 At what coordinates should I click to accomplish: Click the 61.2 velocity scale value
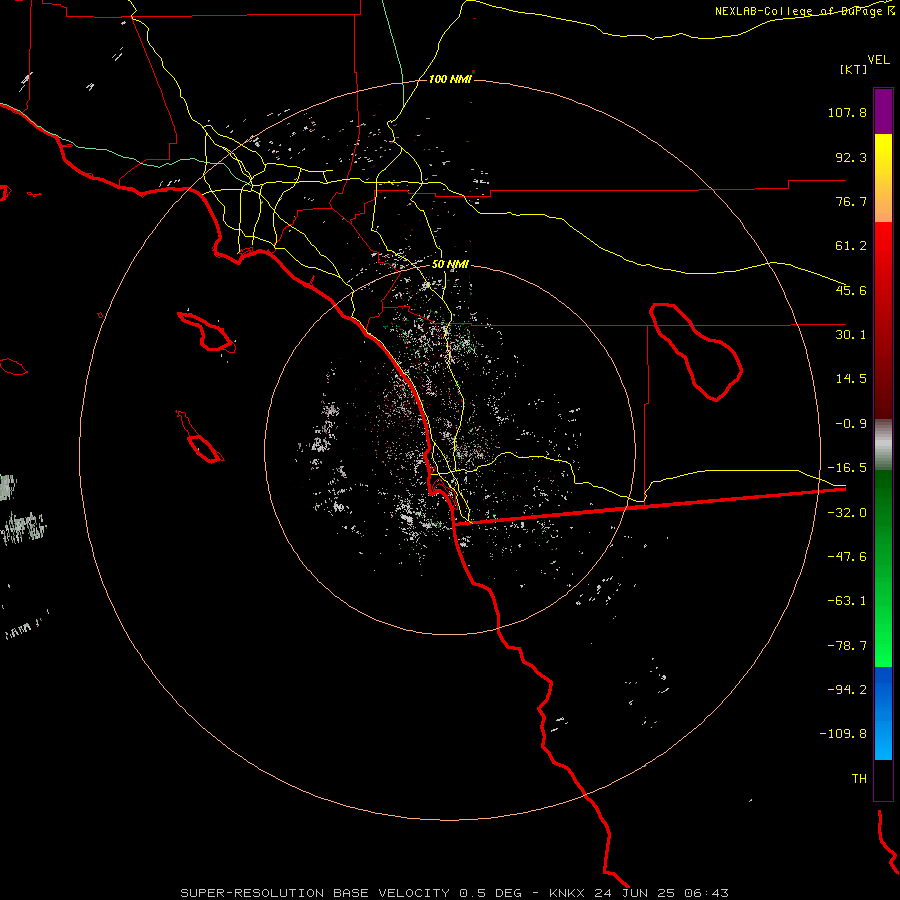click(851, 246)
